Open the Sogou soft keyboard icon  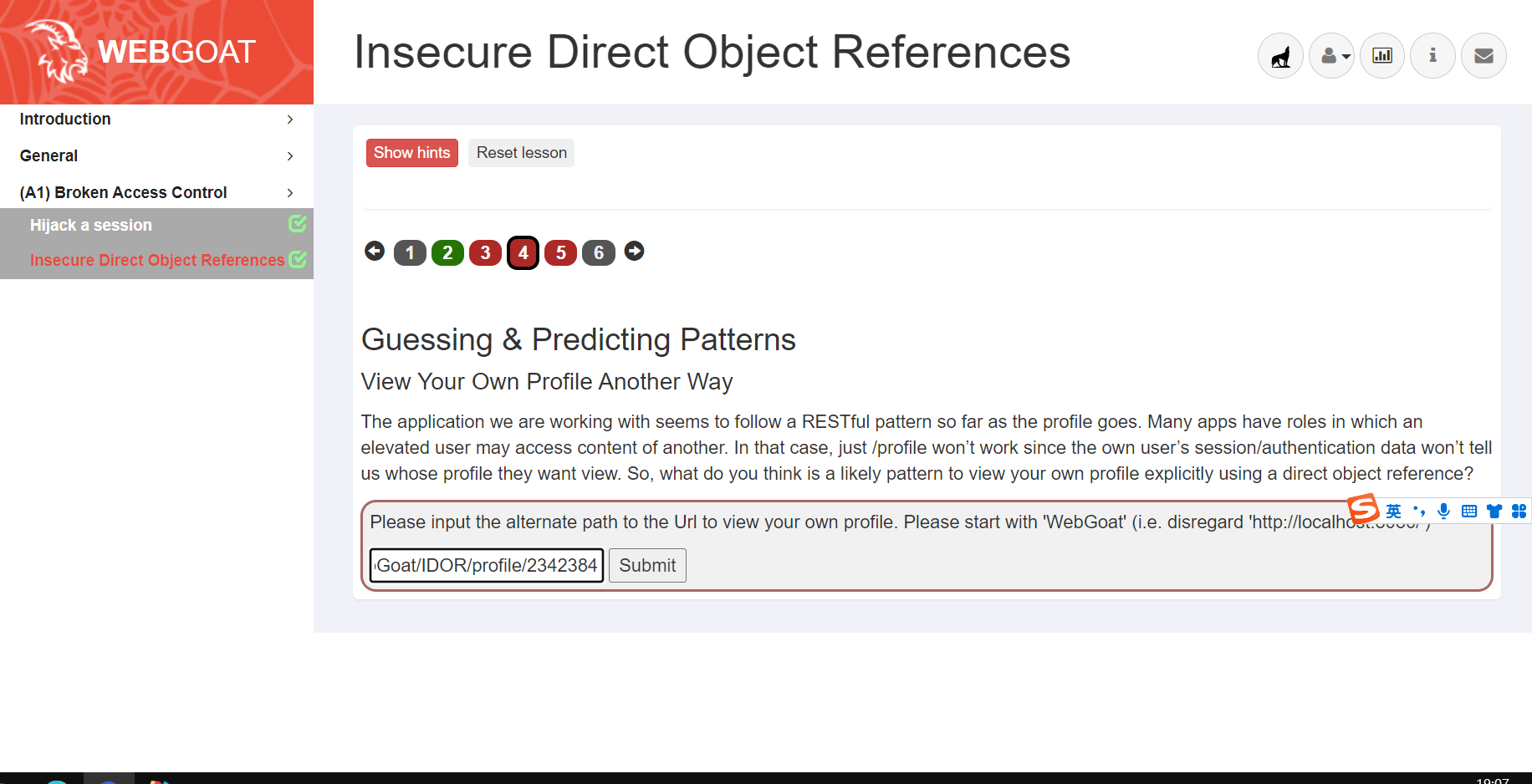click(x=1469, y=511)
